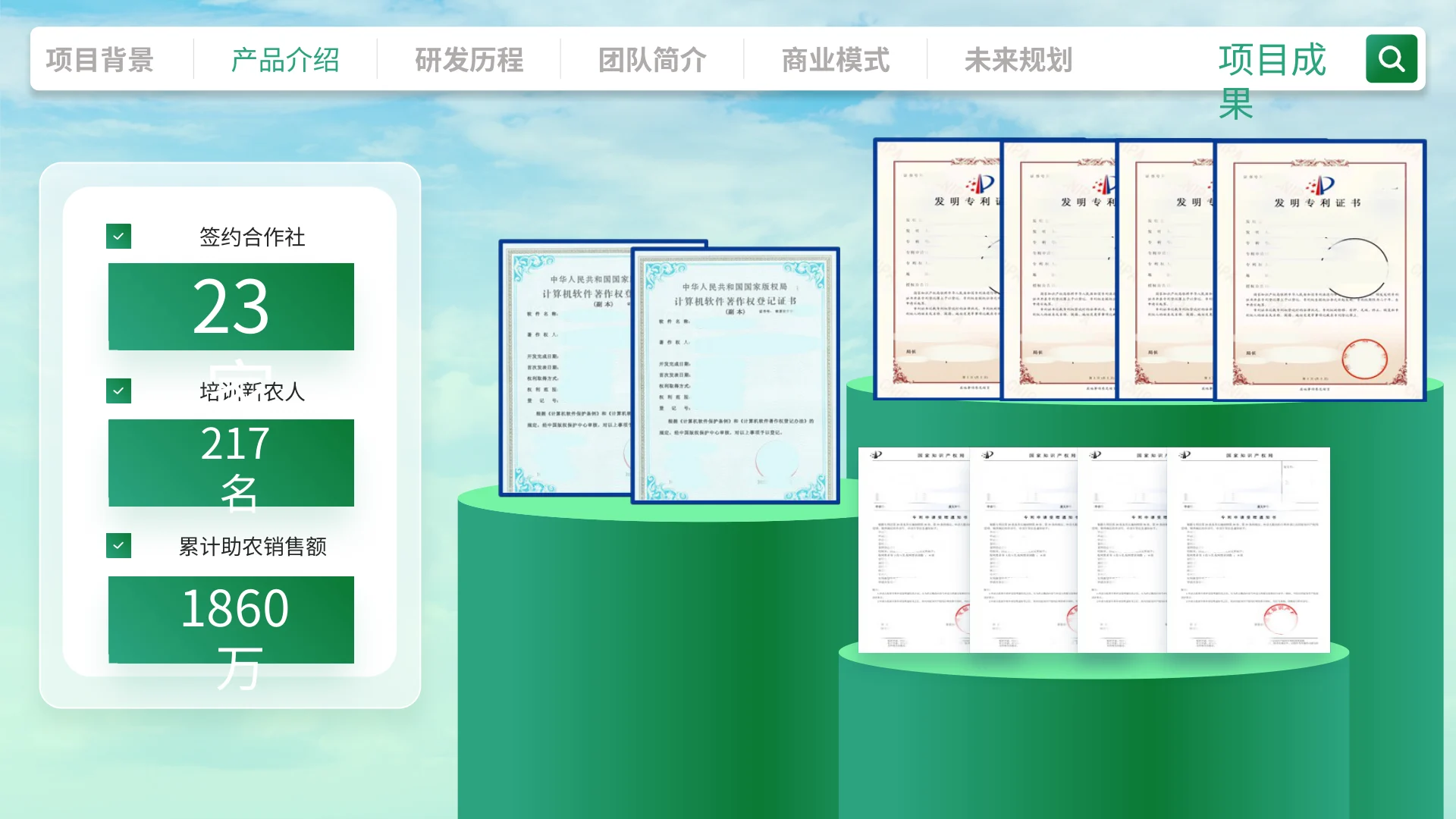
Task: Select the 研发历程 tab
Action: pos(469,60)
